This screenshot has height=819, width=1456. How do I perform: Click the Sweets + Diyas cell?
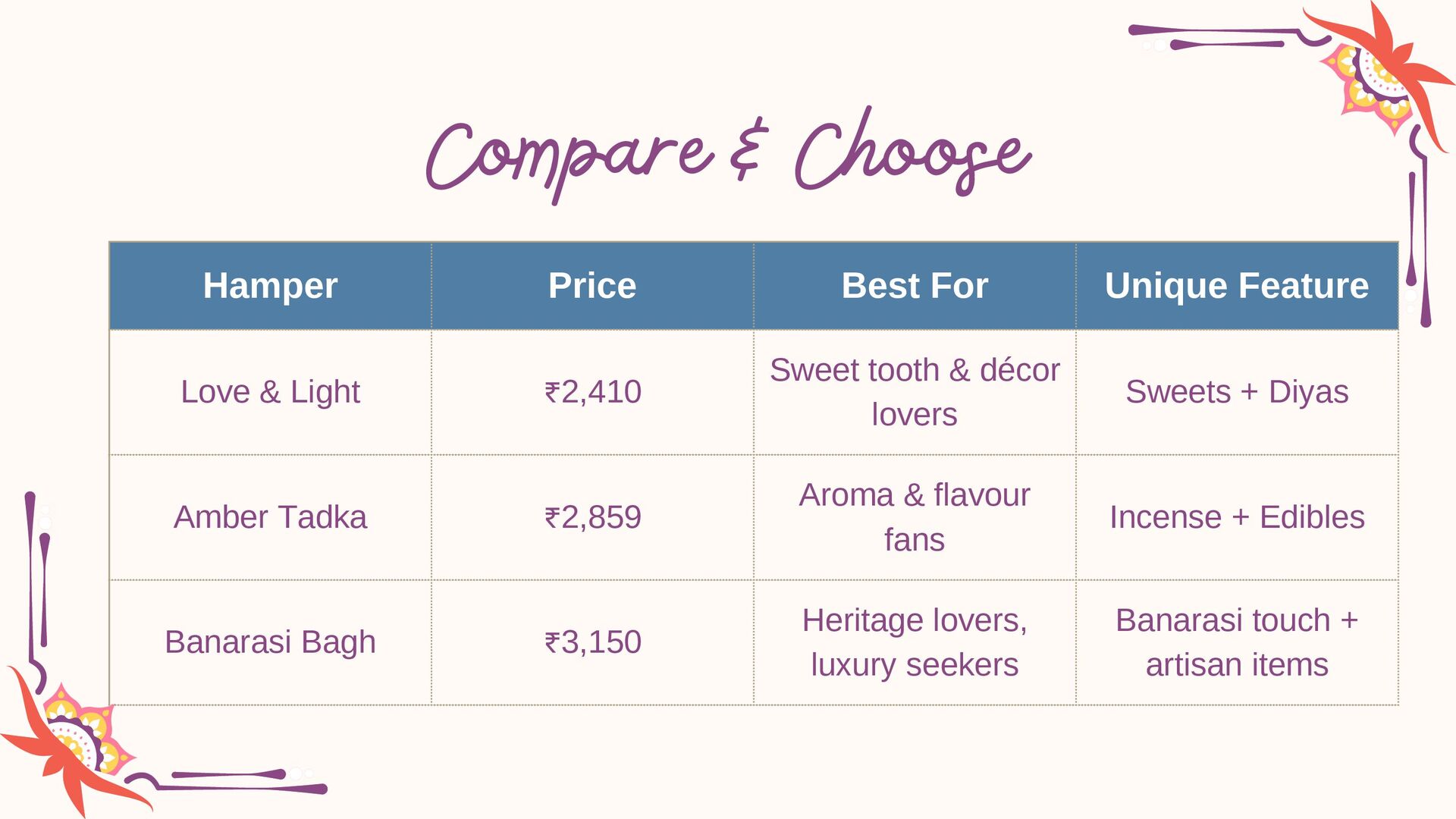pos(1237,392)
